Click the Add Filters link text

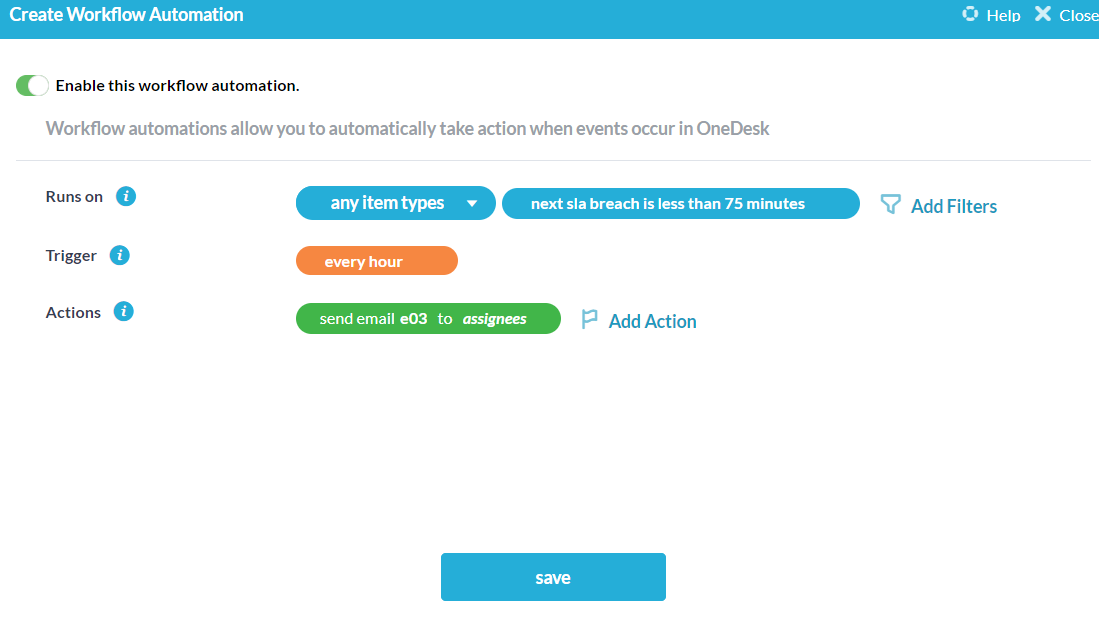(953, 206)
